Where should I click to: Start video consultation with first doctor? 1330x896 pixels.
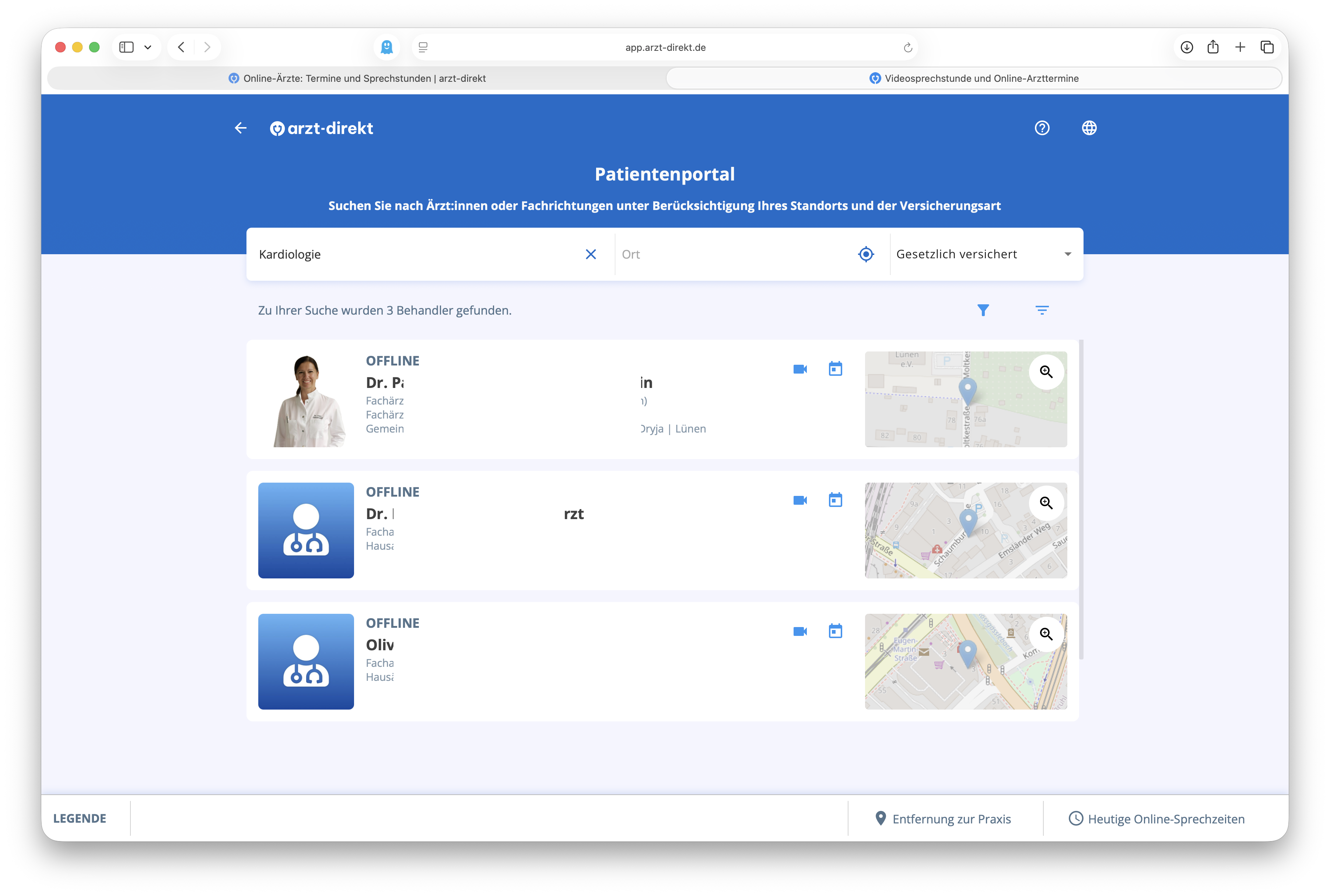tap(800, 369)
